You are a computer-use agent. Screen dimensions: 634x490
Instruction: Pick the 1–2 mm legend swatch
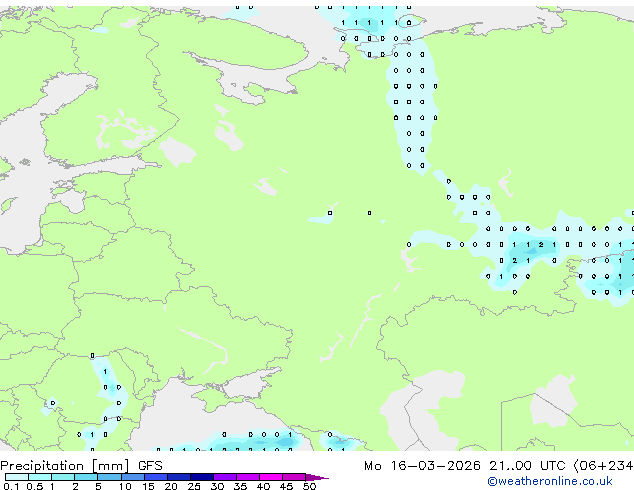63,477
